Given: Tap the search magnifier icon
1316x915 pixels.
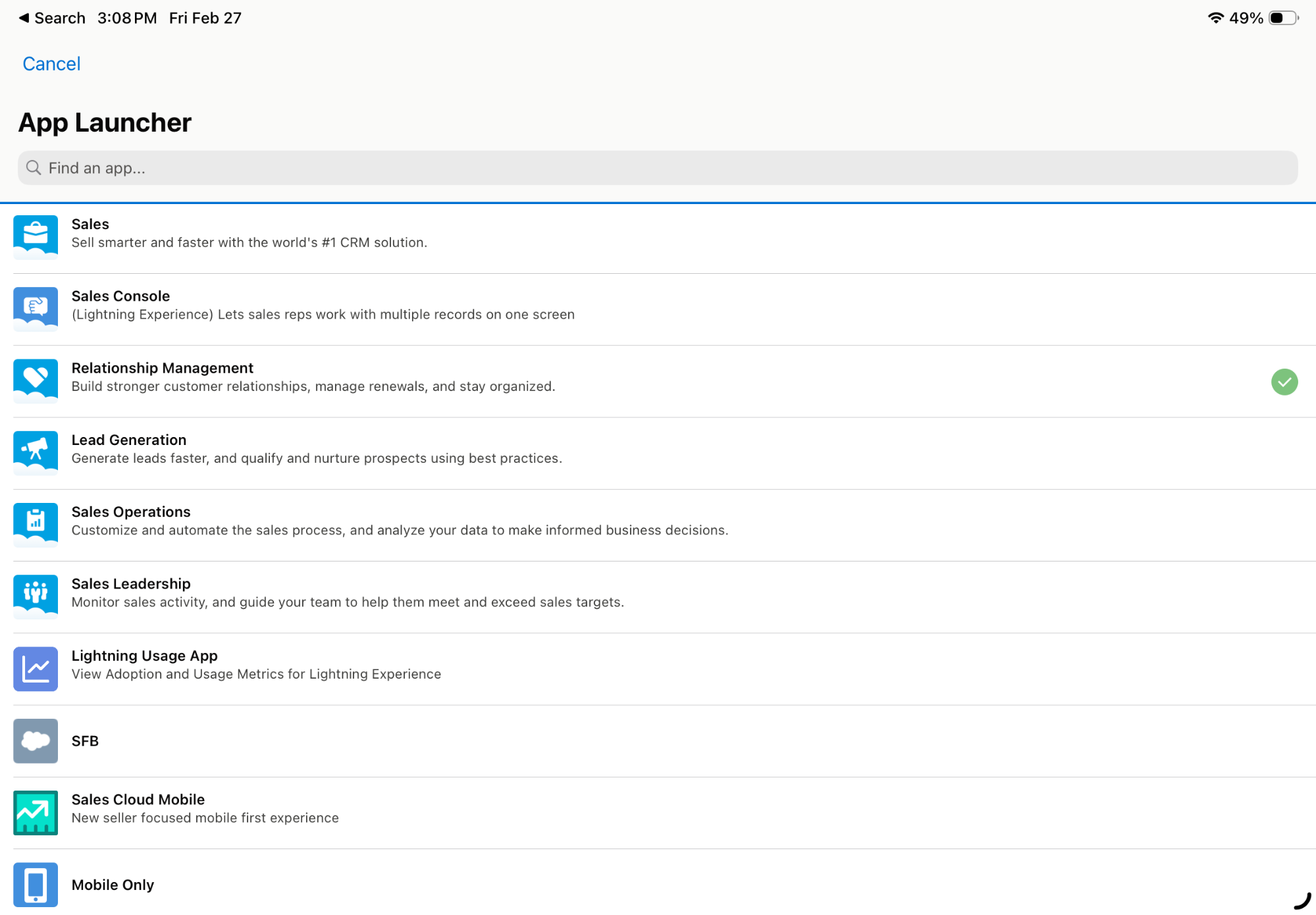Looking at the screenshot, I should (34, 168).
